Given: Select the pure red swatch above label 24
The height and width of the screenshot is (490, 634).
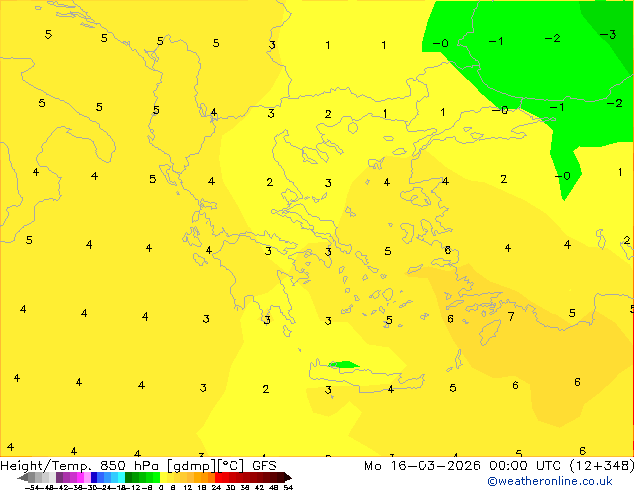Looking at the screenshot, I should pyautogui.click(x=218, y=477).
